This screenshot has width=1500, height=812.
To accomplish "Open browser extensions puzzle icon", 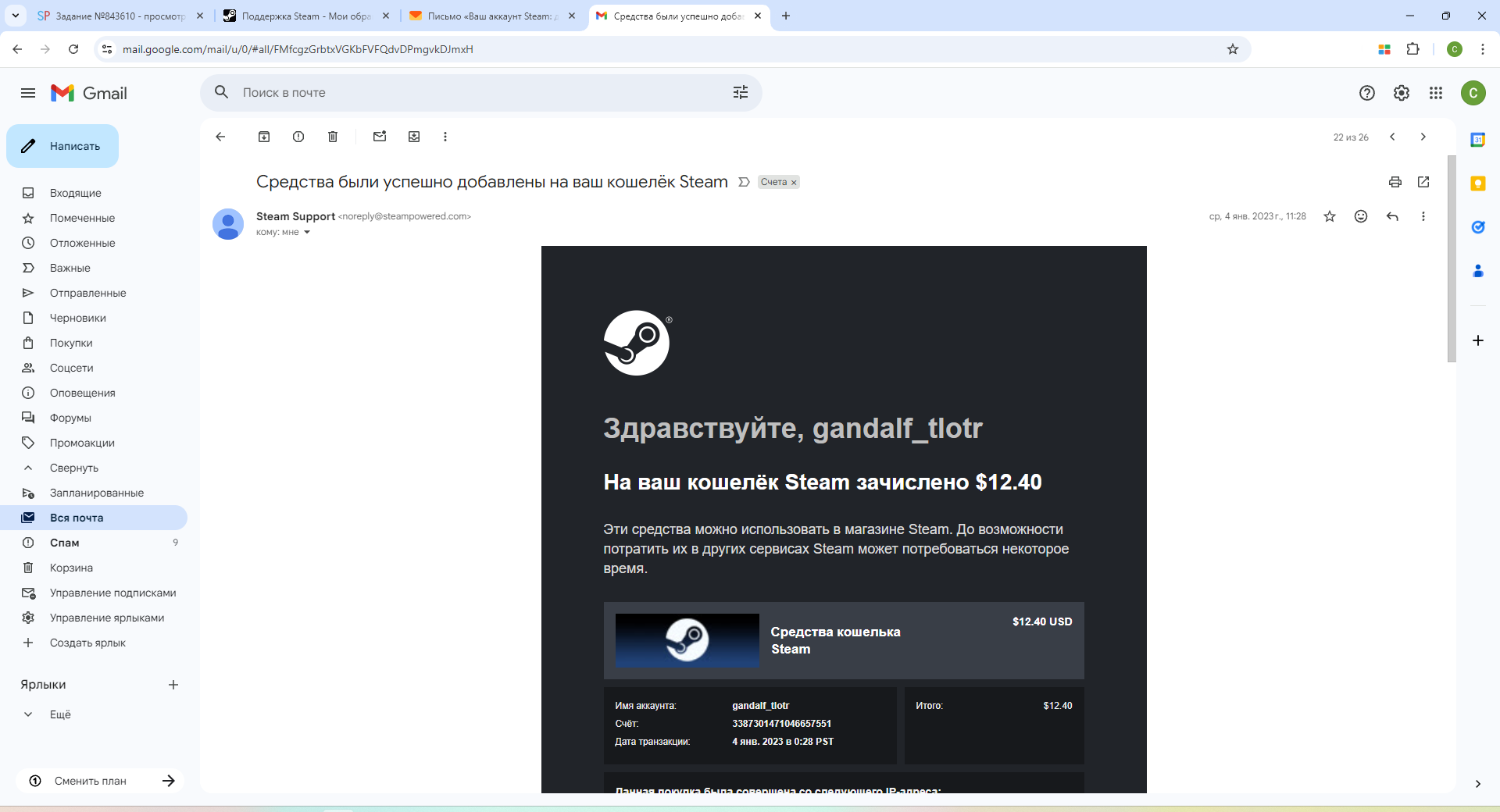I will pos(1412,49).
